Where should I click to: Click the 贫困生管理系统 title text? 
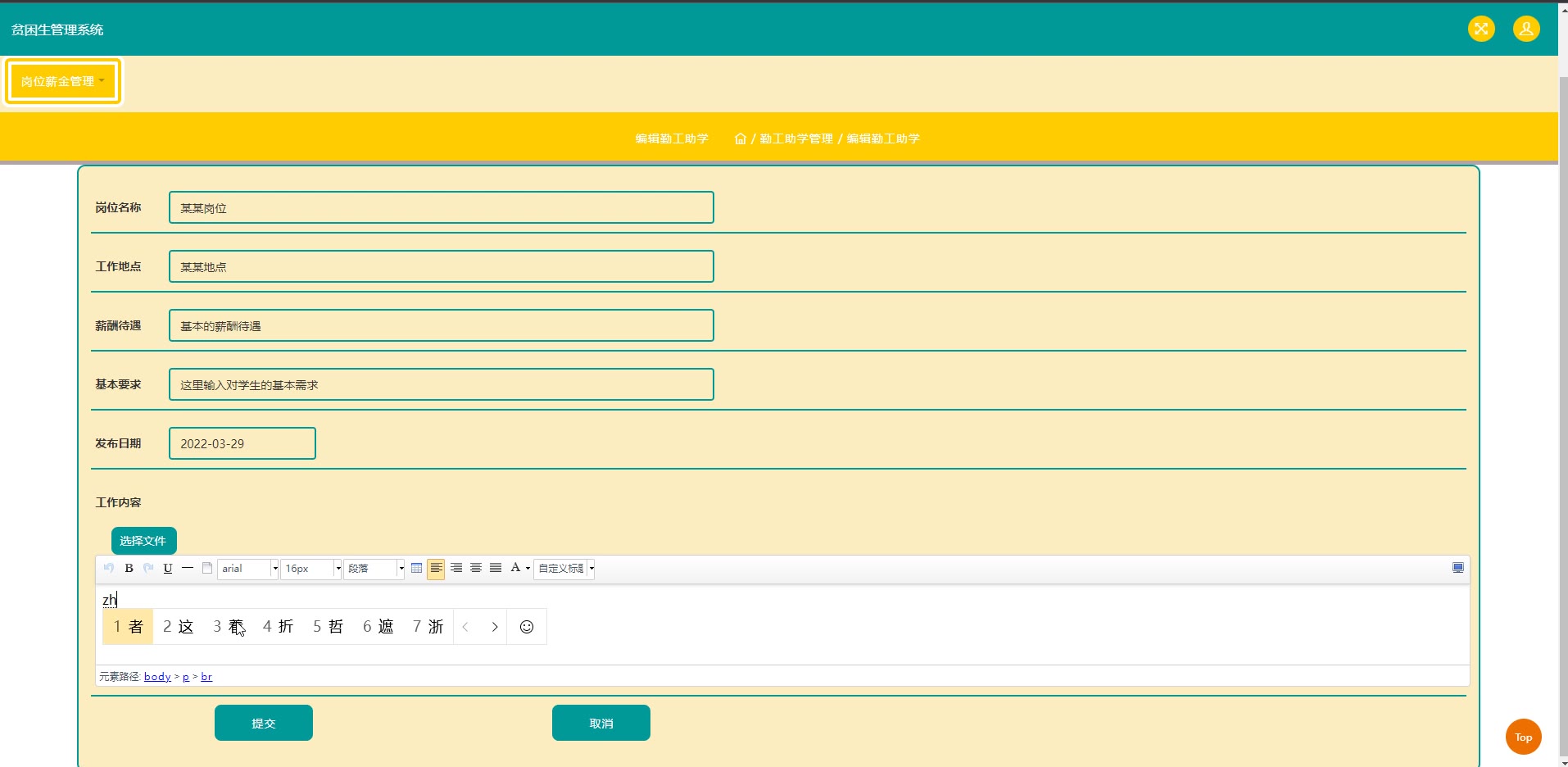57,29
